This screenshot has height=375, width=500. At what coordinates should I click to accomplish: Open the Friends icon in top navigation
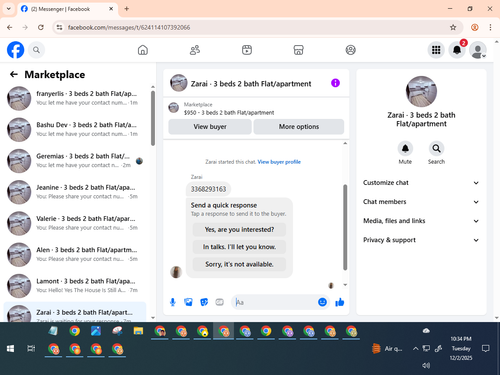tap(195, 50)
